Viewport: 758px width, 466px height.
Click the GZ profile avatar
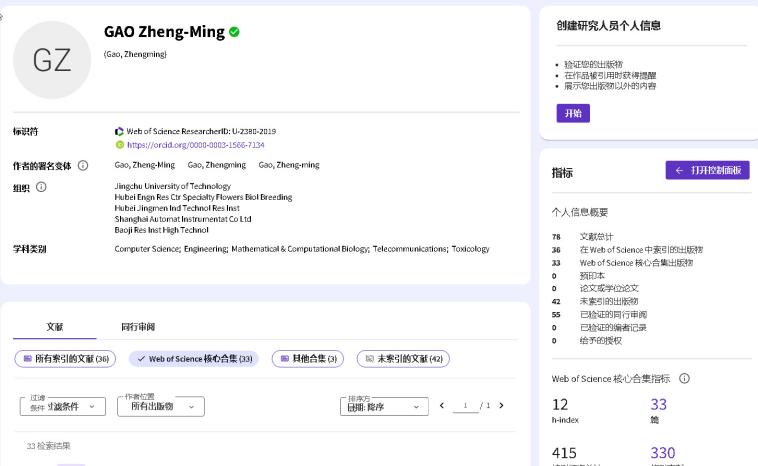pyautogui.click(x=52, y=60)
